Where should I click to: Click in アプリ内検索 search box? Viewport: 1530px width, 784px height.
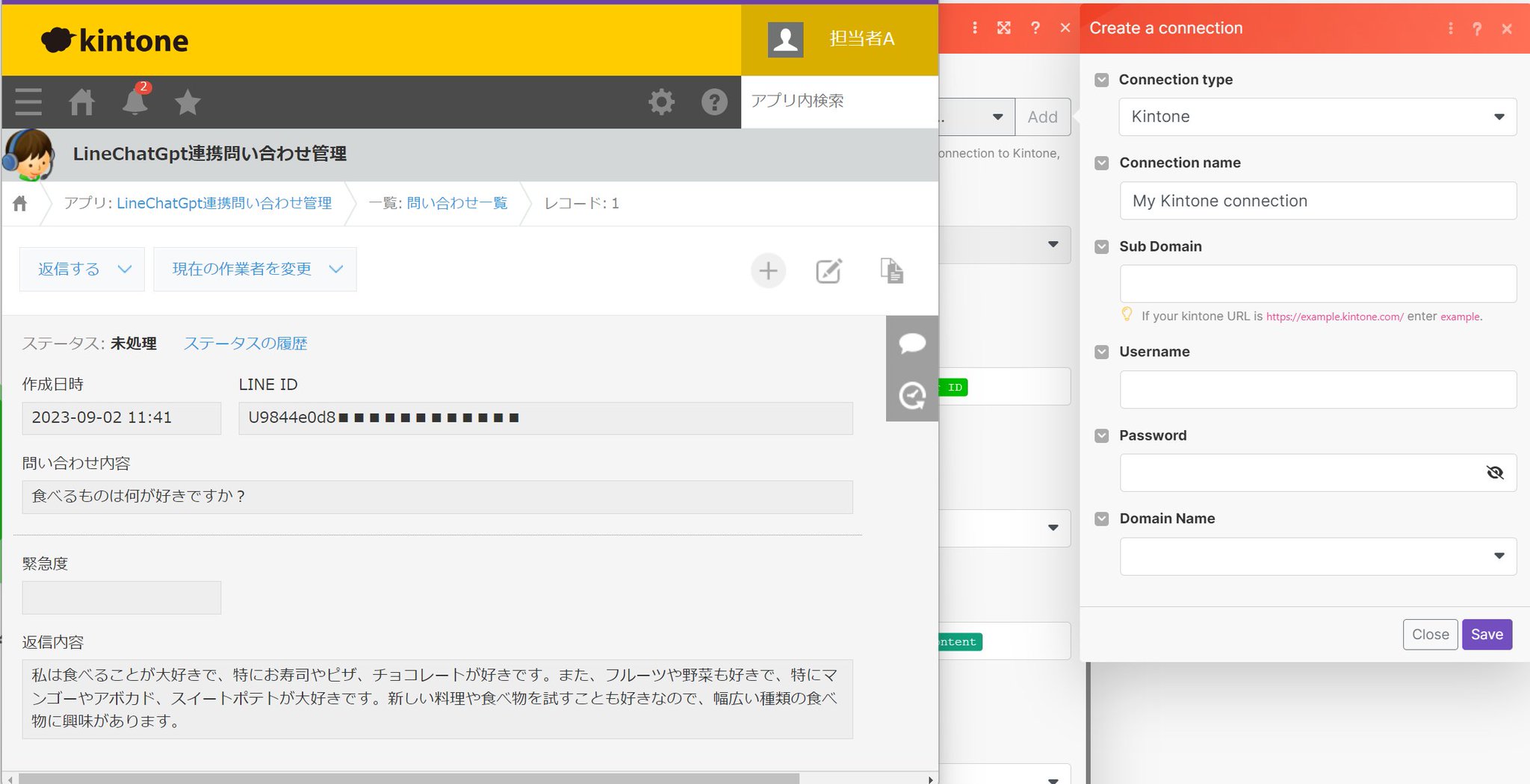840,102
